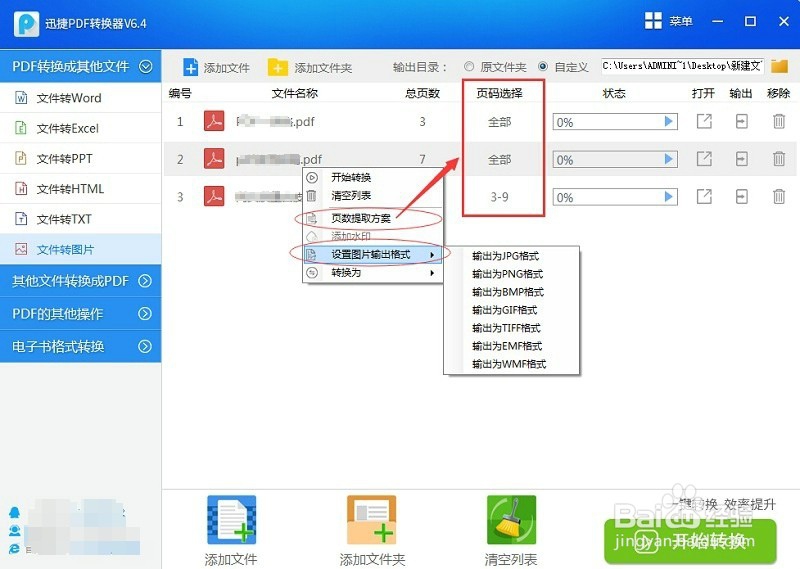Click the 迅捷PDF转换器 app logo
The image size is (800, 569).
click(x=27, y=23)
